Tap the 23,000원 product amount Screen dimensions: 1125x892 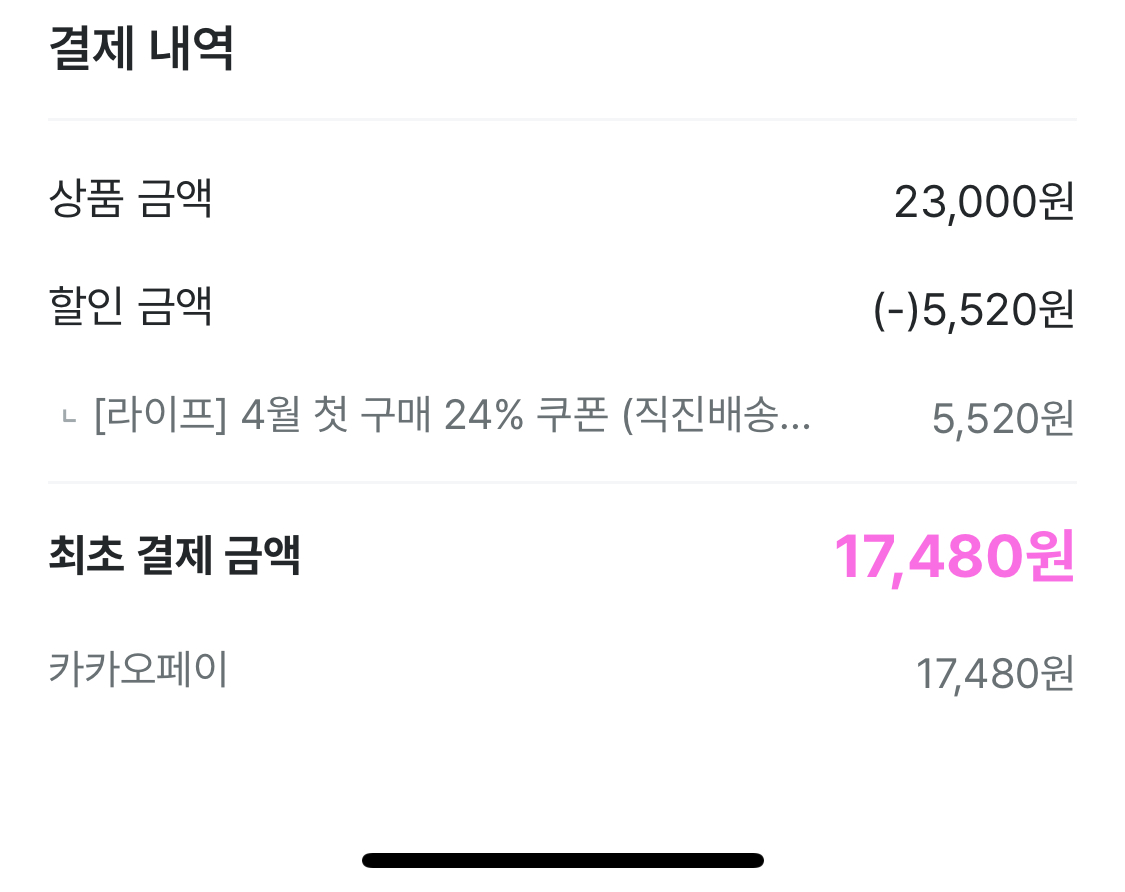(984, 202)
